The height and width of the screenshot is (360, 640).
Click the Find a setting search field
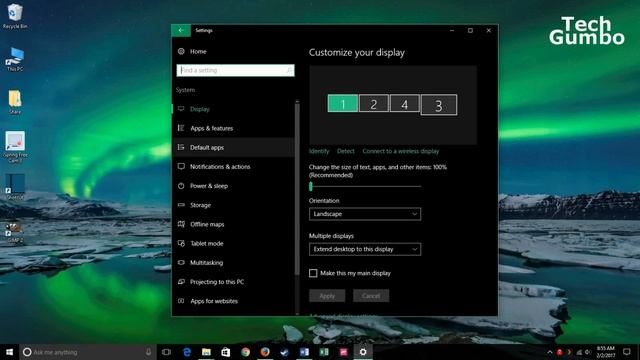(236, 70)
